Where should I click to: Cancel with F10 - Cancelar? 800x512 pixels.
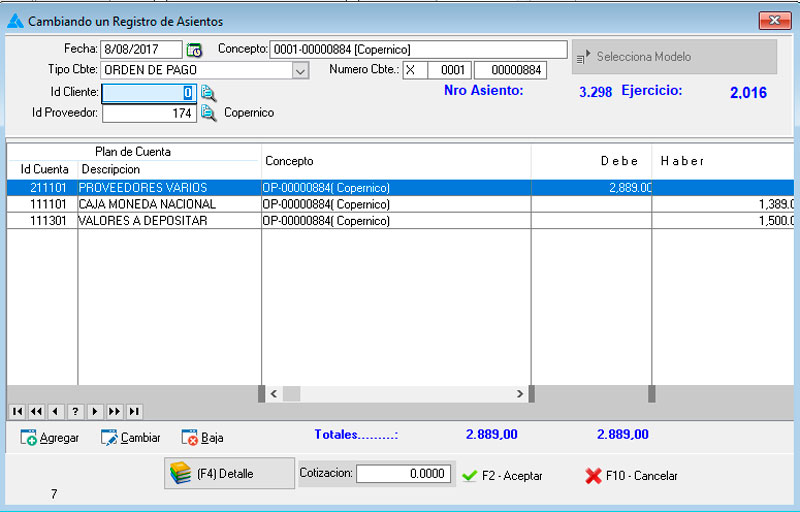(631, 476)
